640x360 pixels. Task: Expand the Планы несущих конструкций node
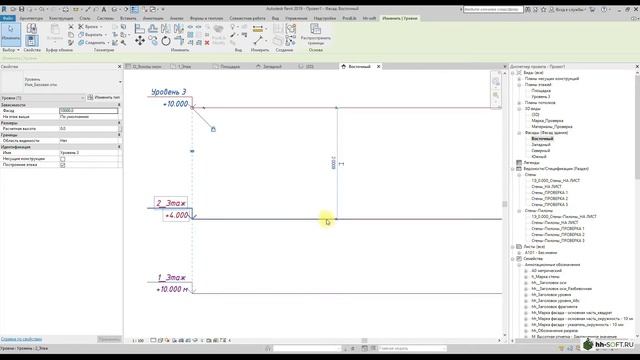pos(520,79)
